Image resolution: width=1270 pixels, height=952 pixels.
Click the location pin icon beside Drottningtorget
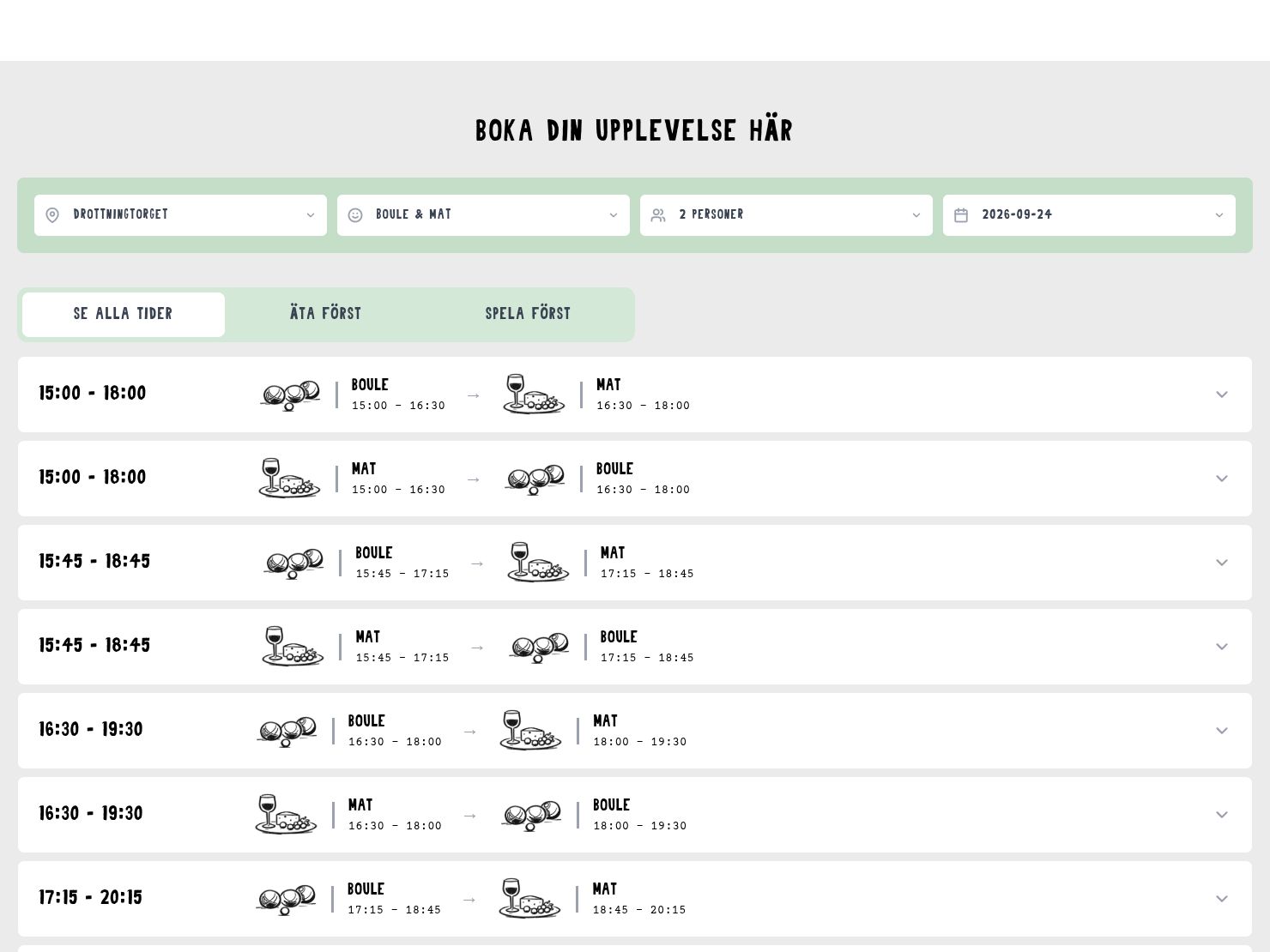click(x=52, y=215)
